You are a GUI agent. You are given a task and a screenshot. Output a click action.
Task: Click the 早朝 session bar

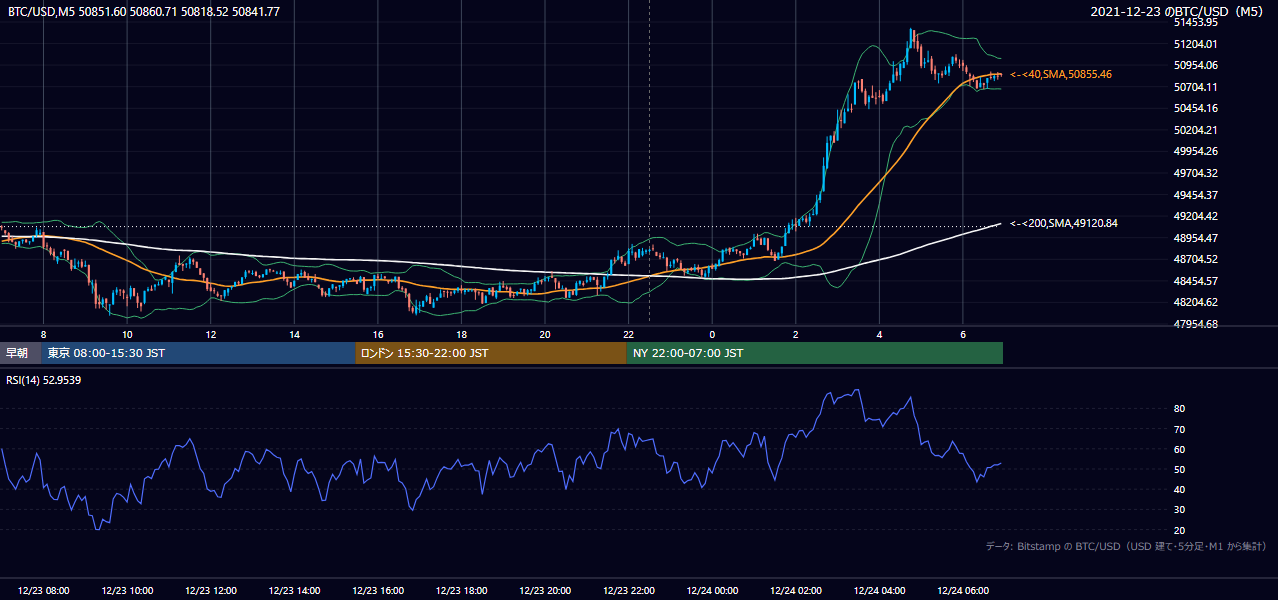click(x=20, y=353)
